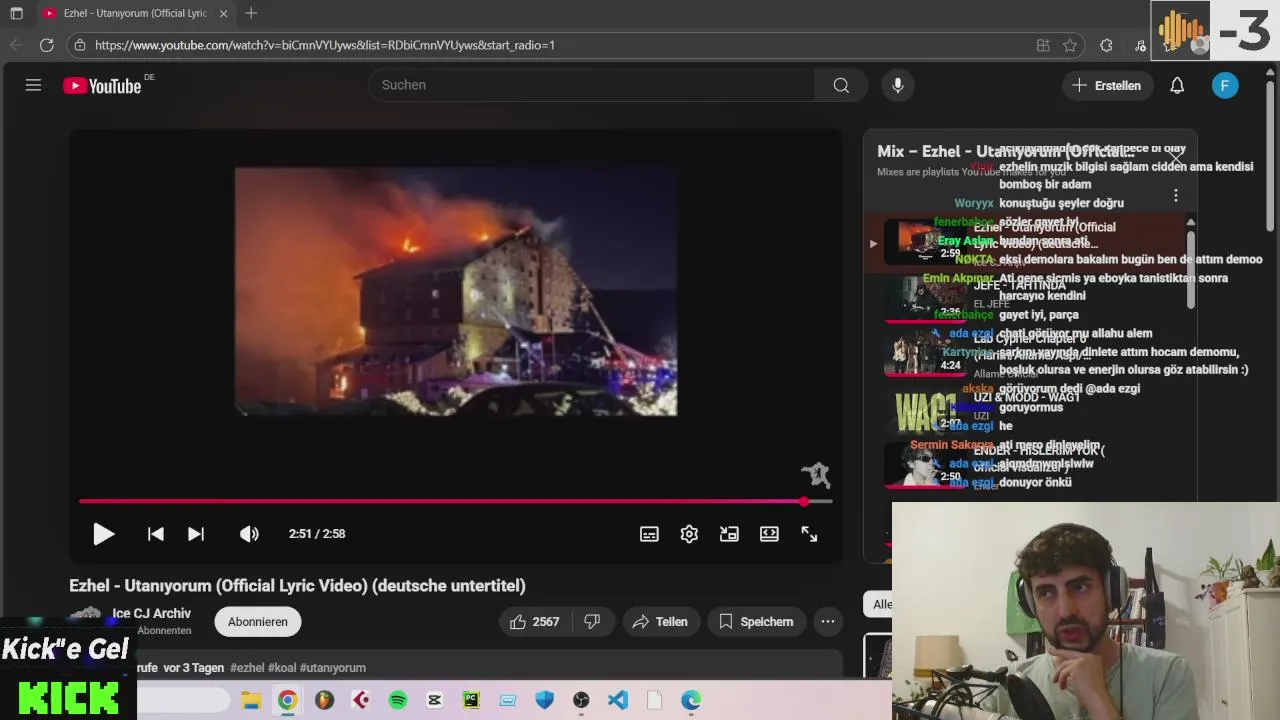Screen dimensions: 1280x720
Task: Click the video frame in the player
Action: (455, 291)
